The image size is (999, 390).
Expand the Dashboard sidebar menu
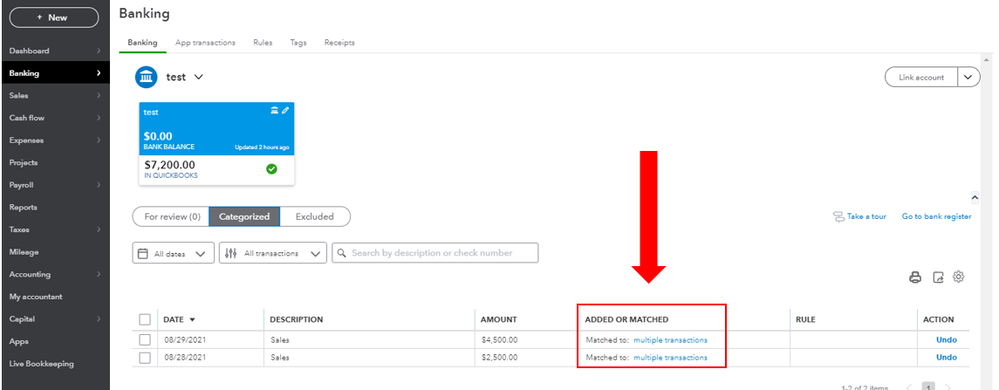tap(98, 51)
